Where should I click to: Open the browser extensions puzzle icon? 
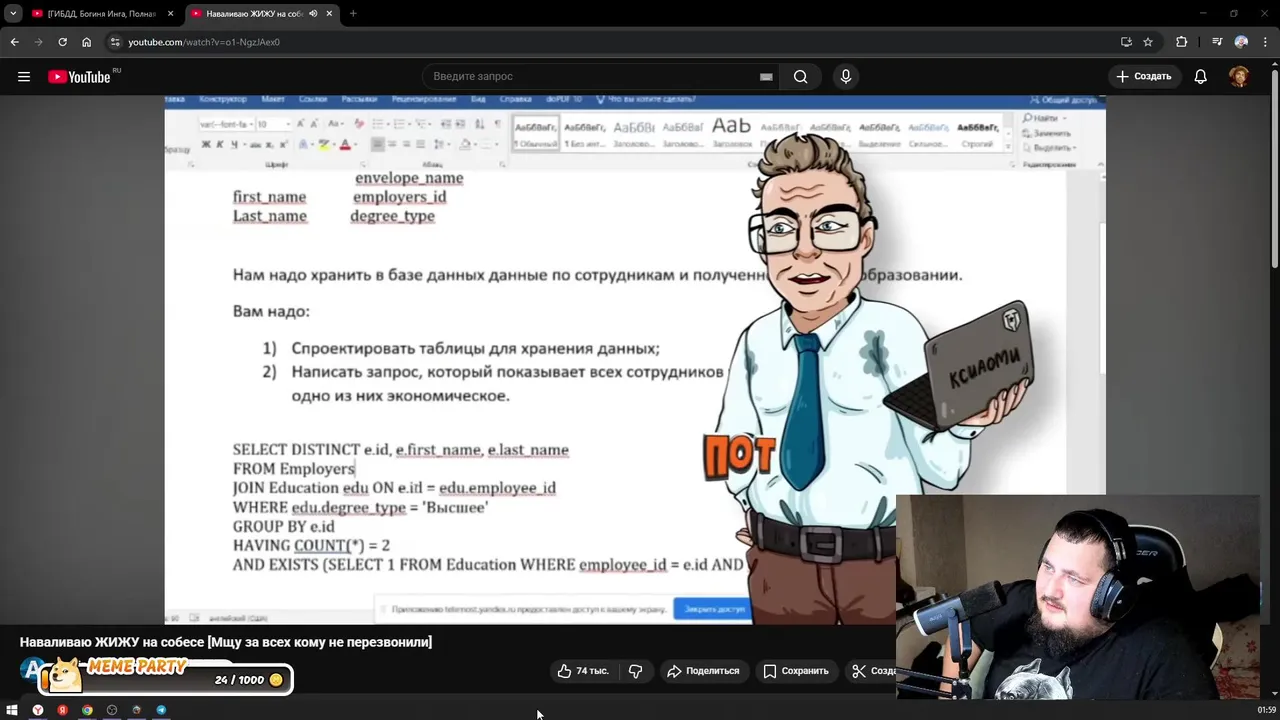pos(1182,42)
